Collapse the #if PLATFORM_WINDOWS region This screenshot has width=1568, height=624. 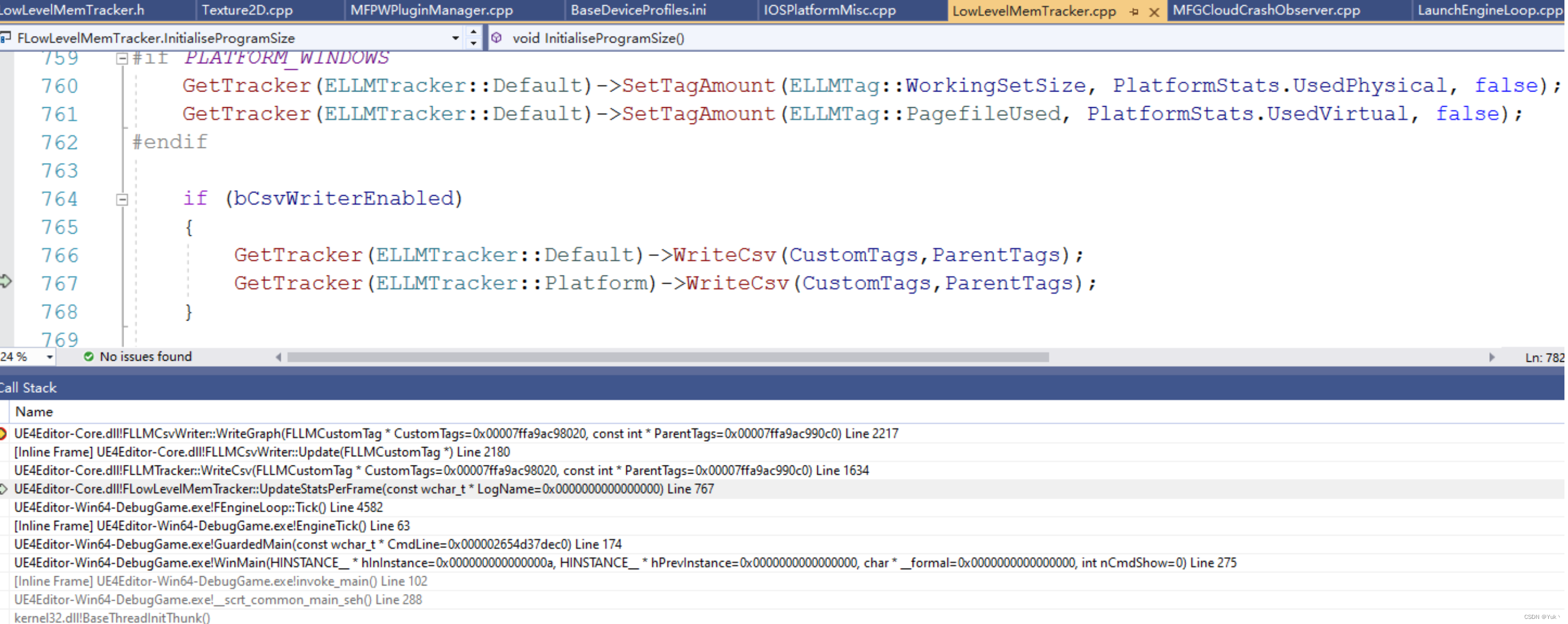coord(122,59)
